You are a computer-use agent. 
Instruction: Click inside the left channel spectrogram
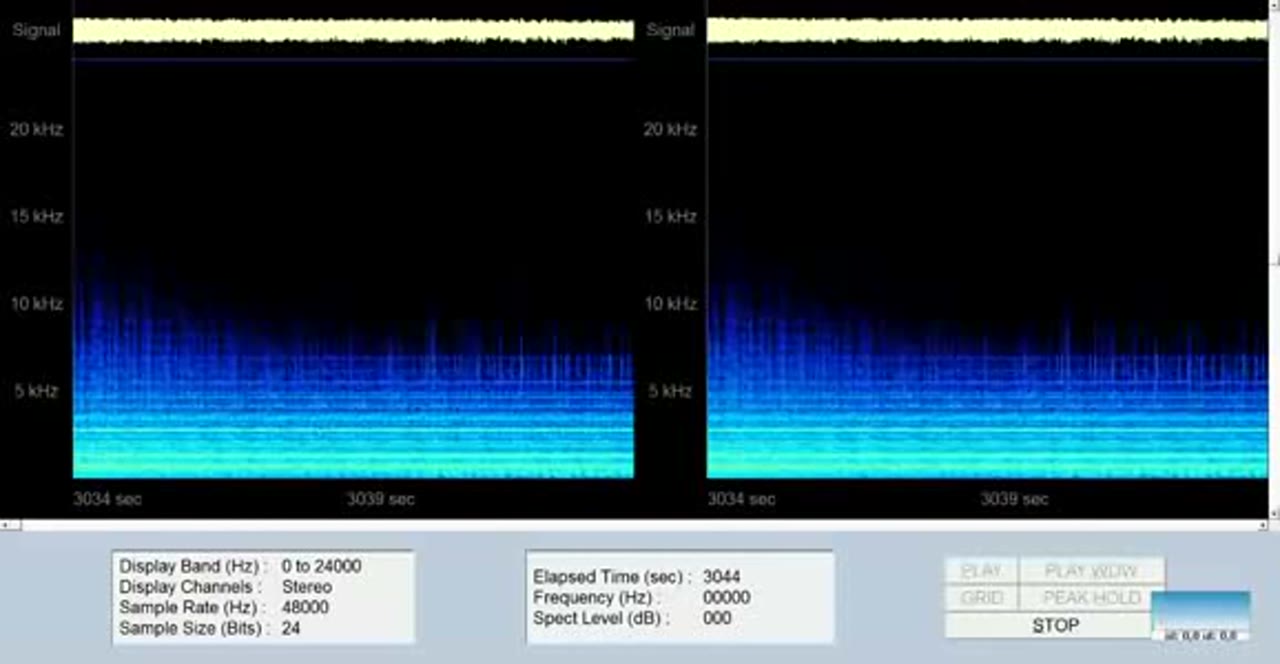pos(353,270)
